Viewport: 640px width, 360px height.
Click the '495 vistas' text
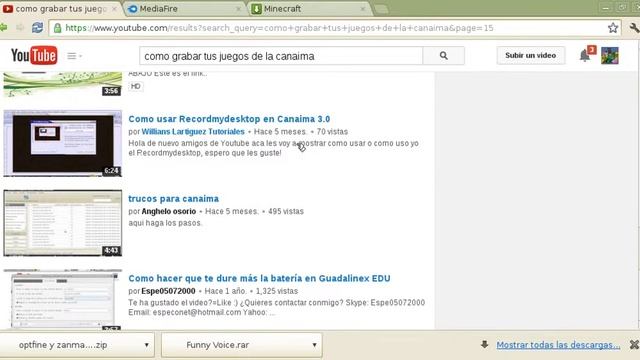point(286,211)
